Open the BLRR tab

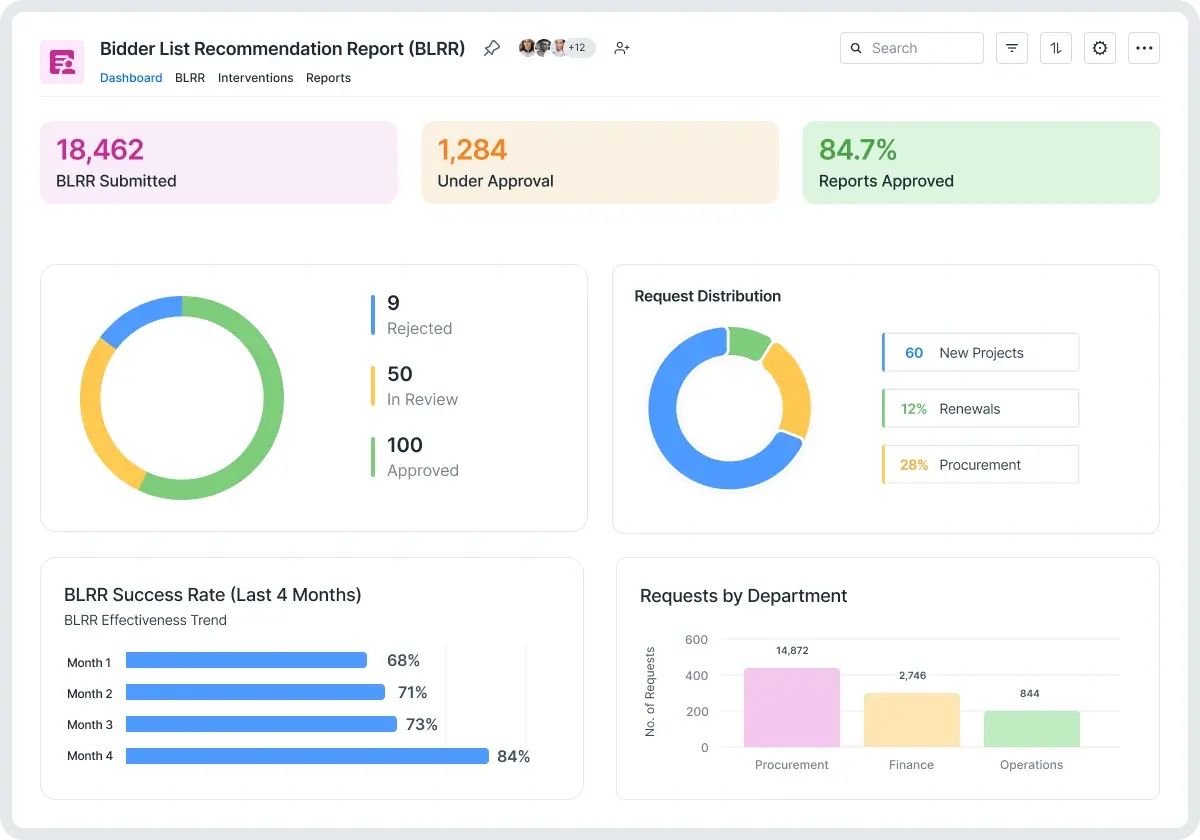click(190, 78)
